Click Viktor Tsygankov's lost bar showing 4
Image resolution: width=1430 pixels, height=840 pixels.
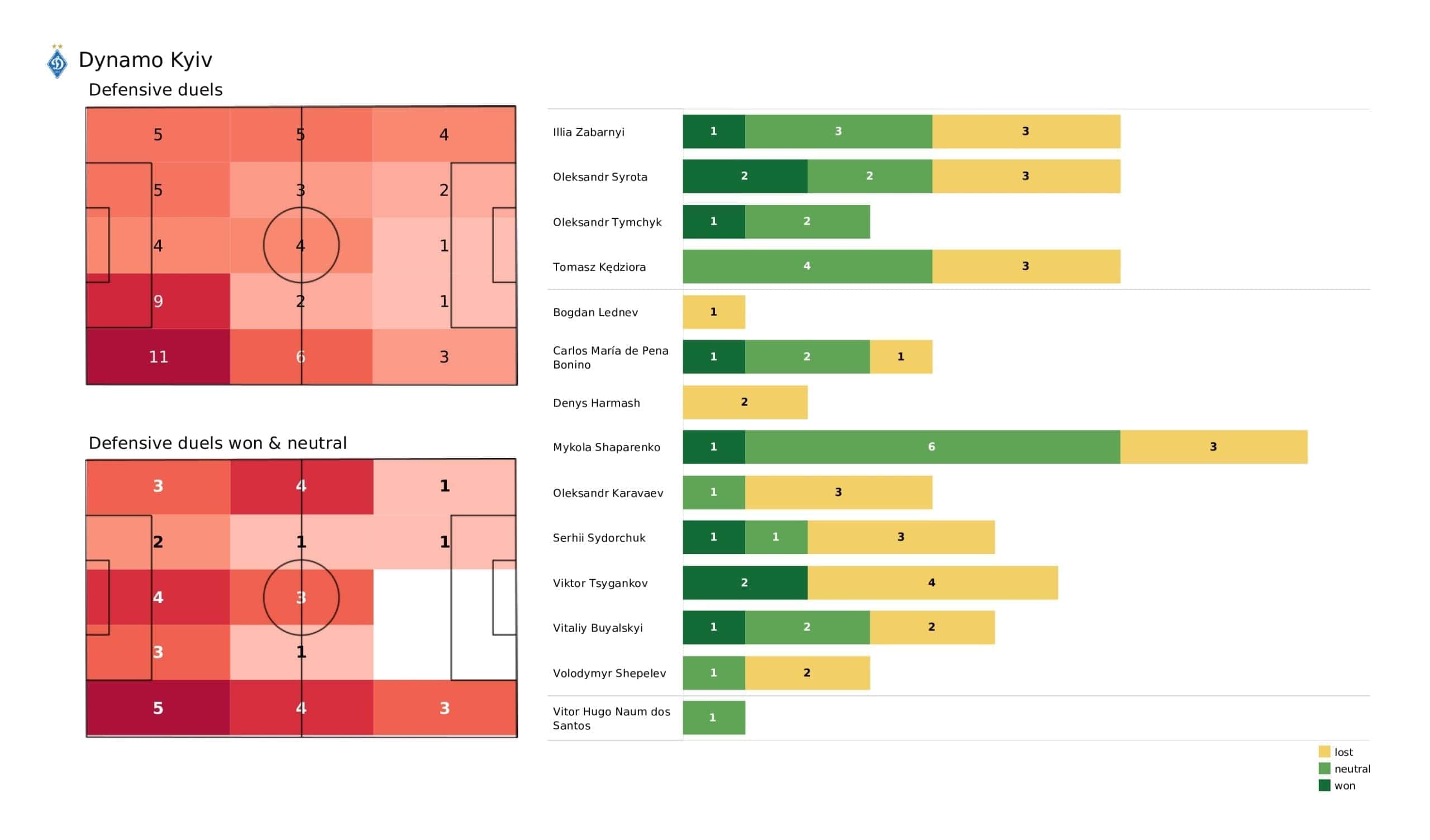tap(932, 583)
